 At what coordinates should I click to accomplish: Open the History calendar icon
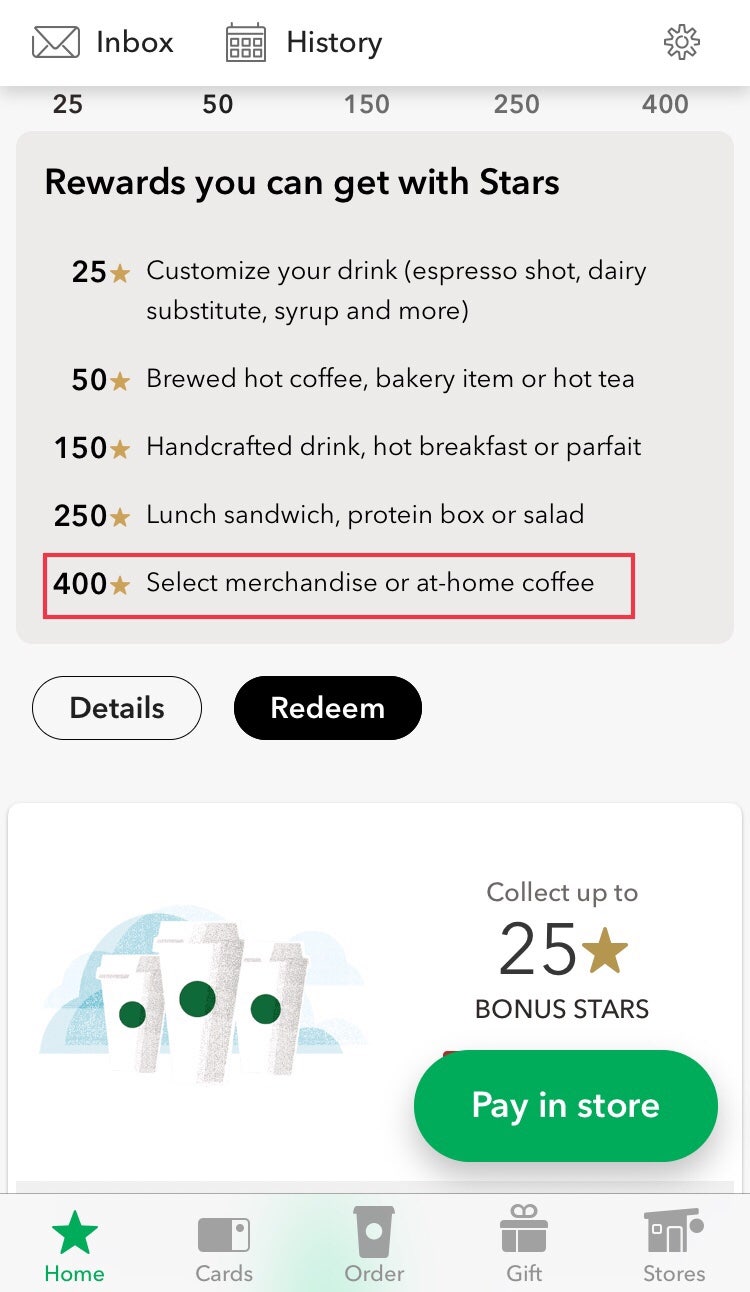click(246, 43)
